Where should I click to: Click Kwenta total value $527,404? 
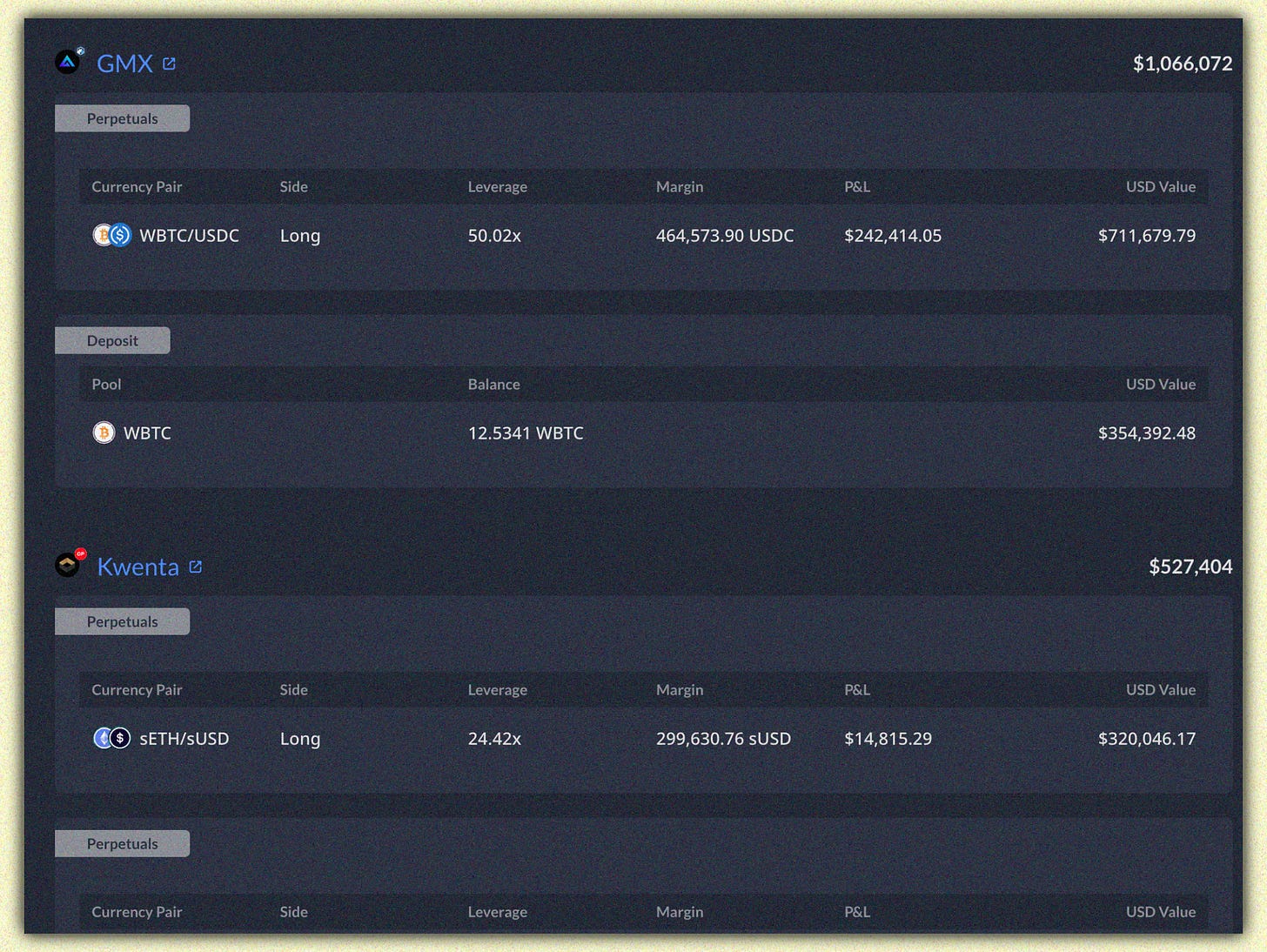coord(1190,567)
